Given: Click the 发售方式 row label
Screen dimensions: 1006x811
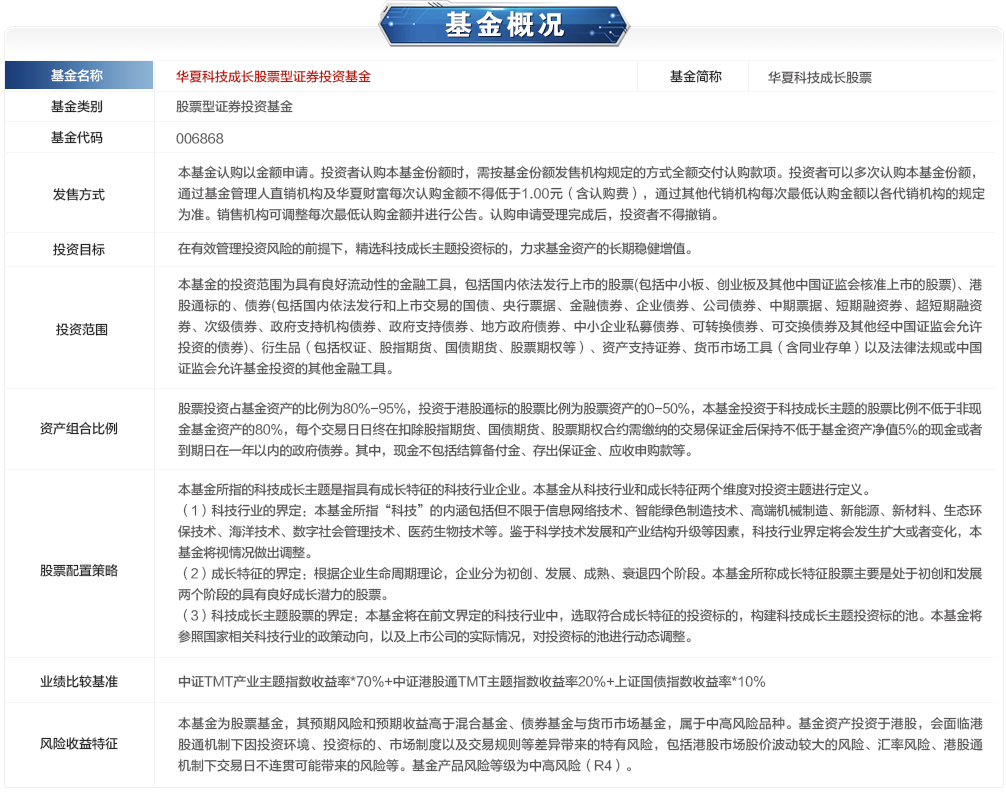Looking at the screenshot, I should coord(78,194).
